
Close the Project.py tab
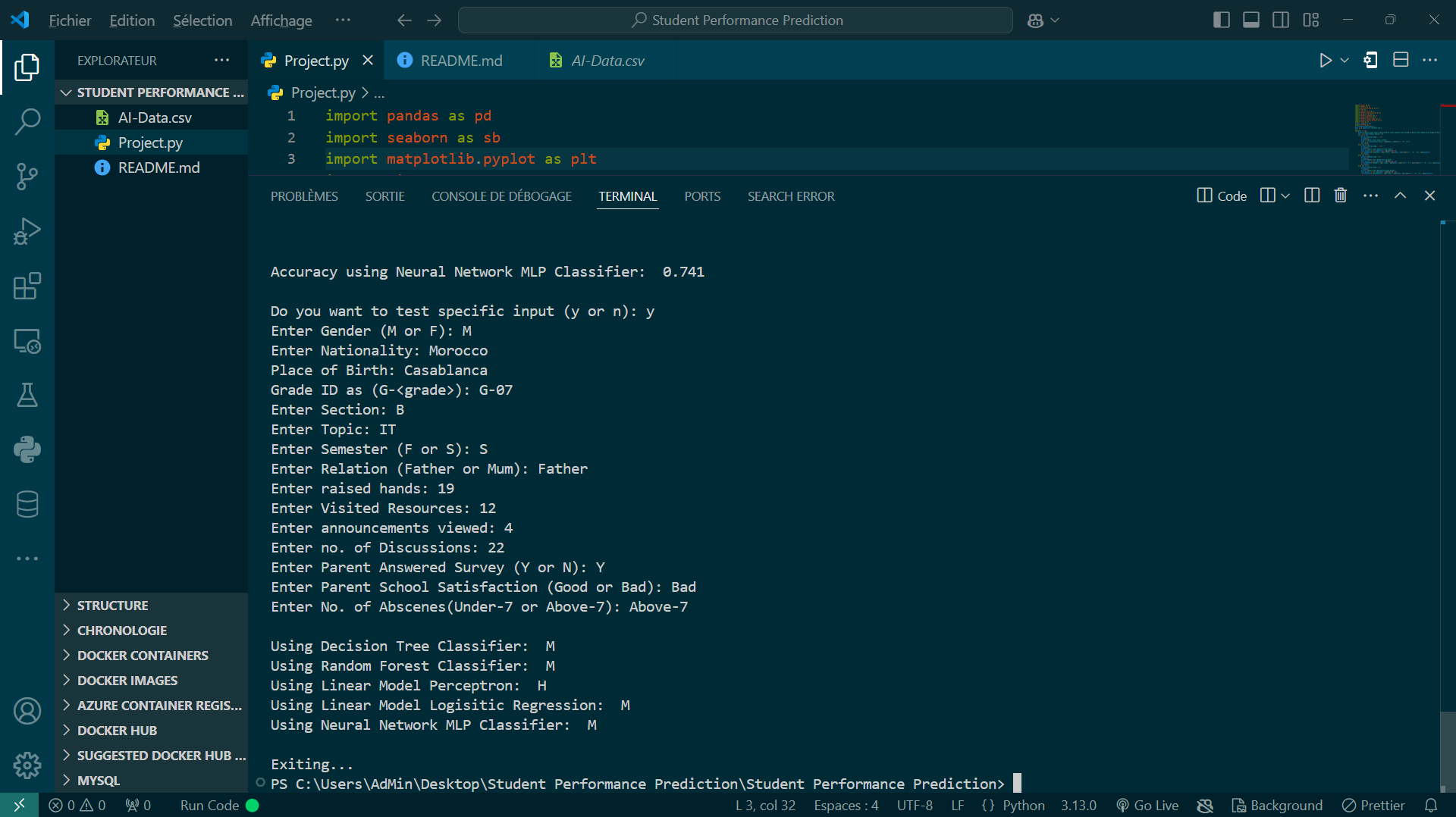point(368,61)
